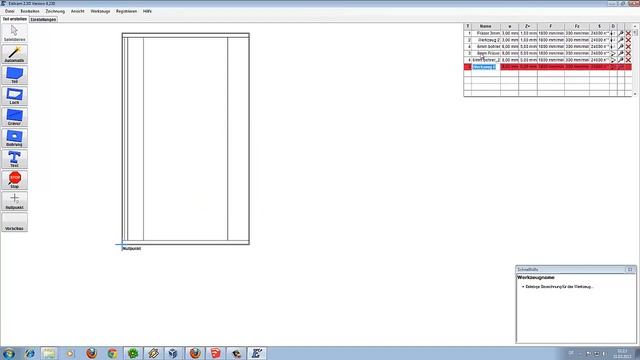The height and width of the screenshot is (360, 640).
Task: Open Google Chrome from the taskbar
Action: (112, 353)
